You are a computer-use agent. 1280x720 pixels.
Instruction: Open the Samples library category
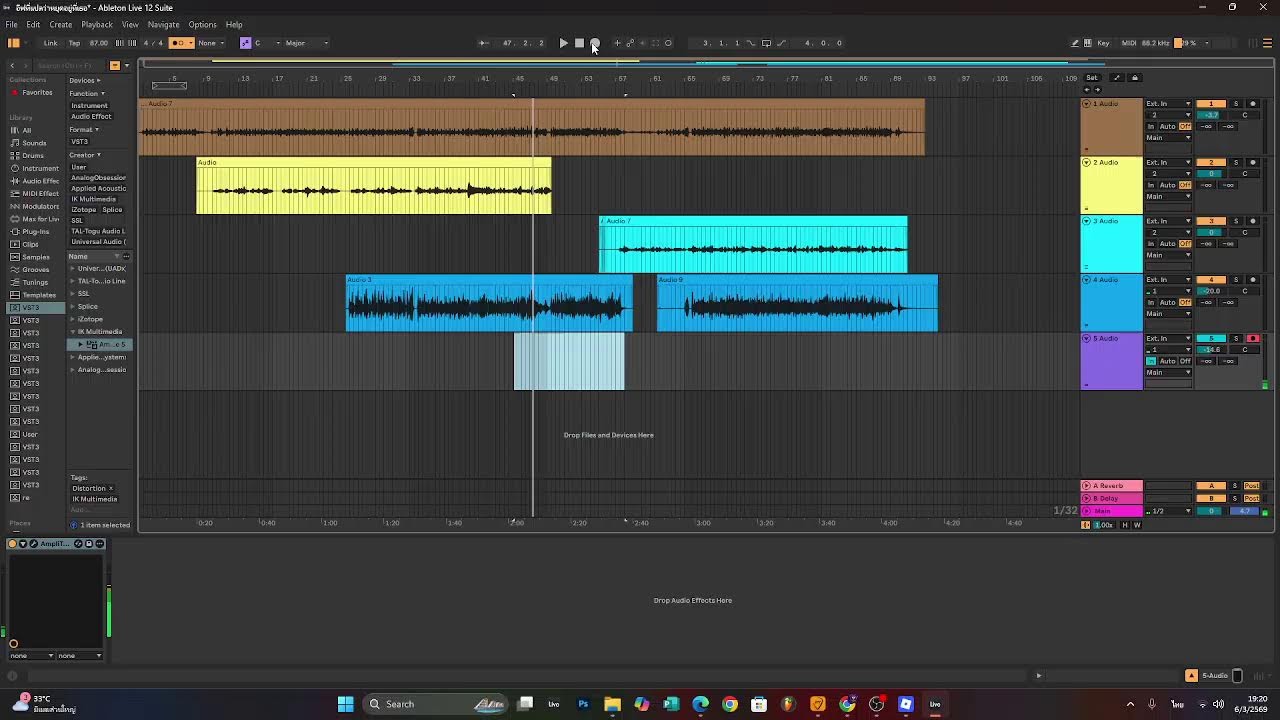tap(35, 257)
